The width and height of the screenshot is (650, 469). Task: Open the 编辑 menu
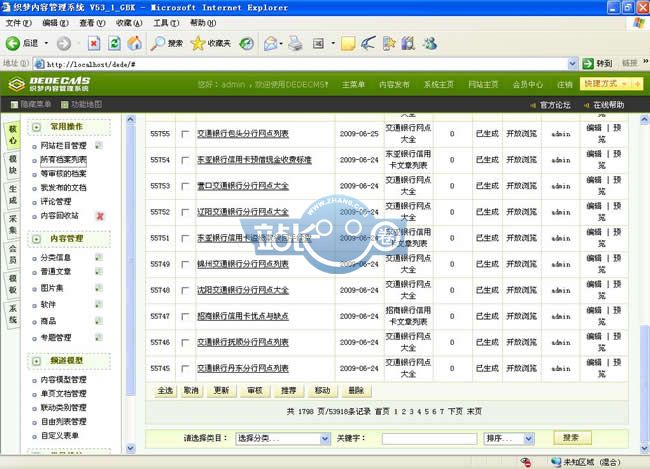[55, 23]
